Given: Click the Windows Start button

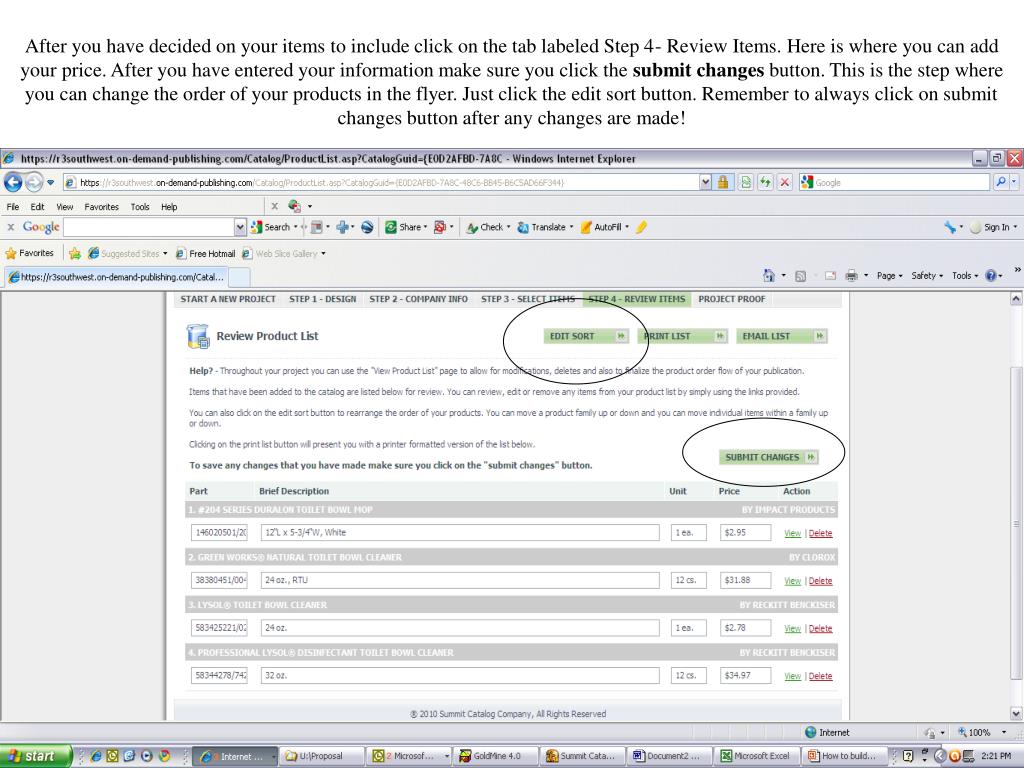Looking at the screenshot, I should [36, 756].
